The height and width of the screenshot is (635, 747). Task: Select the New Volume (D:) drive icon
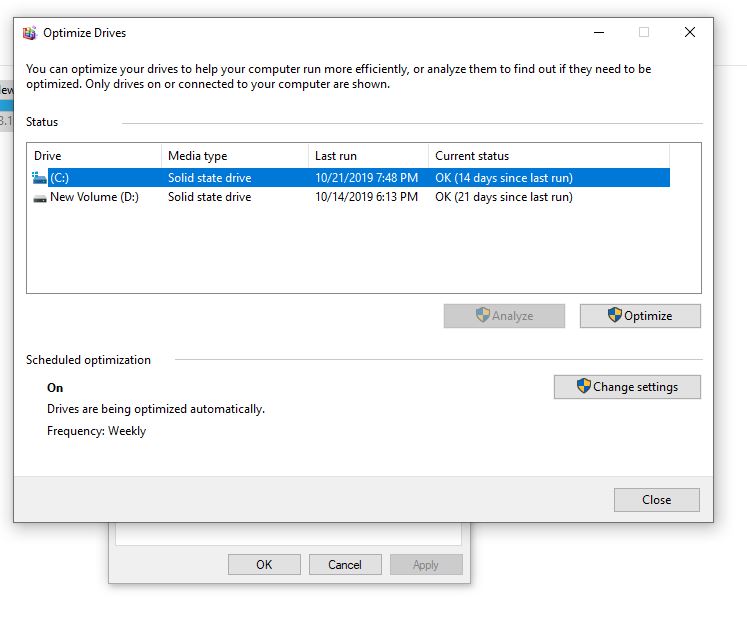pos(40,198)
